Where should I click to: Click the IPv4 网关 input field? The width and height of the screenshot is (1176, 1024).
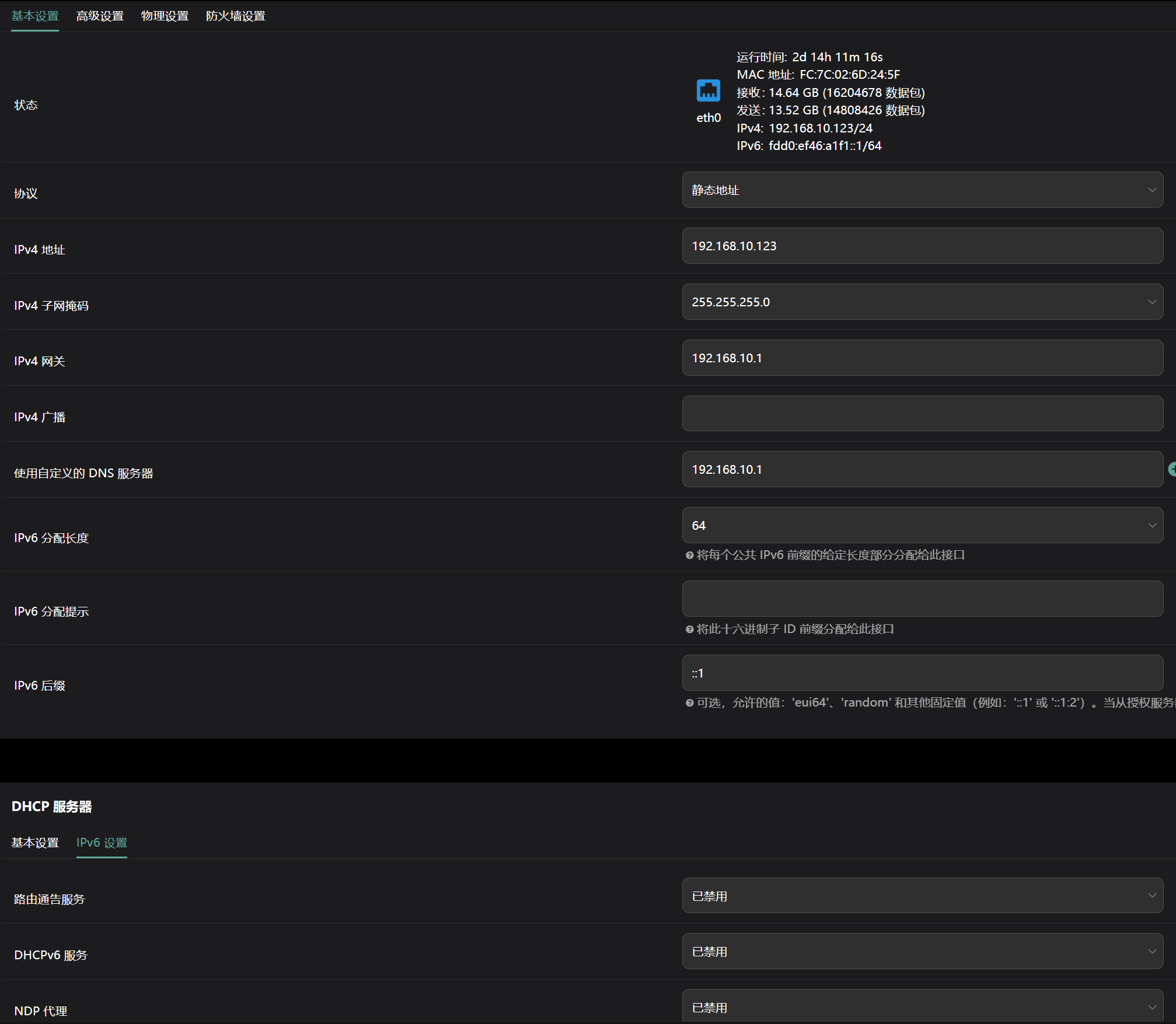[x=922, y=358]
